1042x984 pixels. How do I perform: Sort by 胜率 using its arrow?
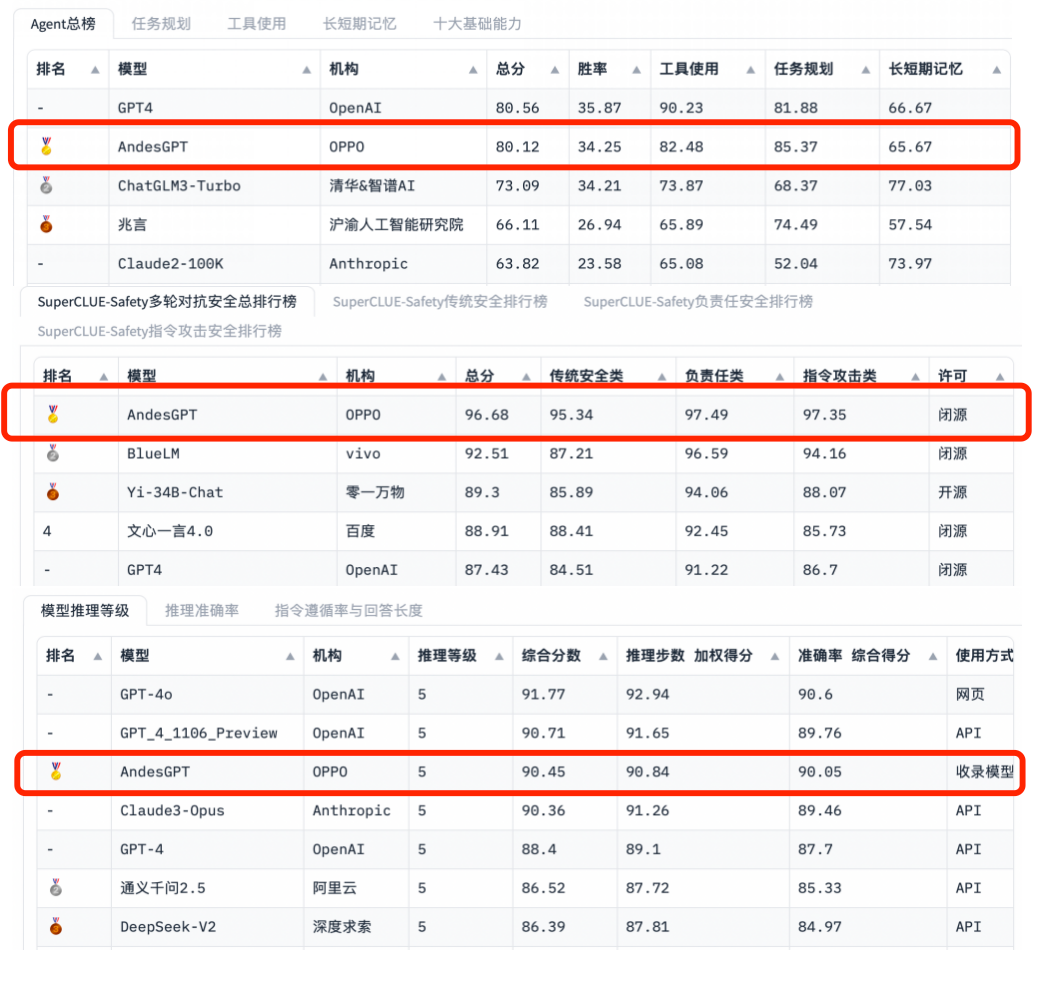pyautogui.click(x=636, y=70)
